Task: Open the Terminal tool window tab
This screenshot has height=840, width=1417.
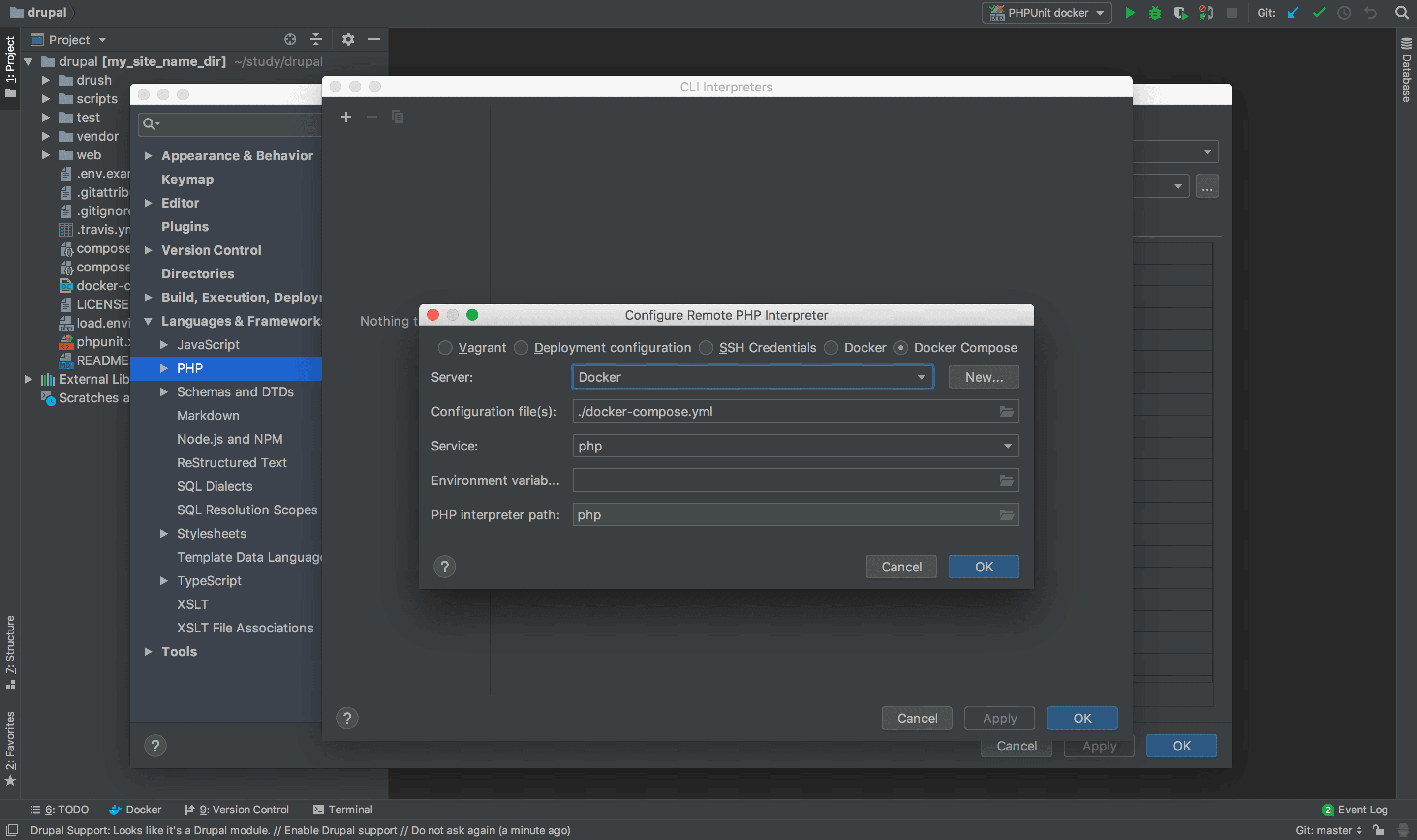Action: coord(342,810)
